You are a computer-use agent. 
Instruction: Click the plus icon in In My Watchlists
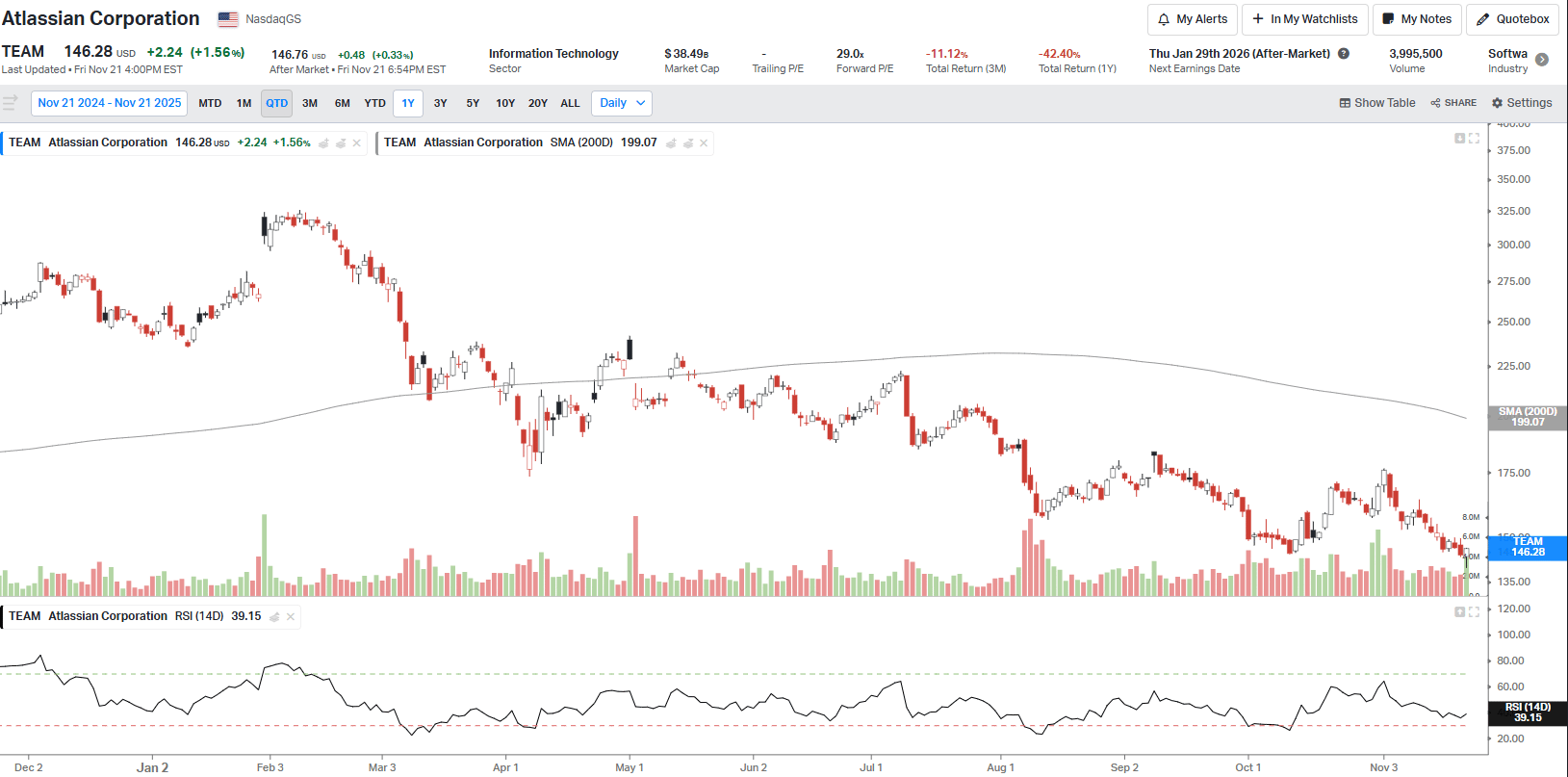[1257, 18]
